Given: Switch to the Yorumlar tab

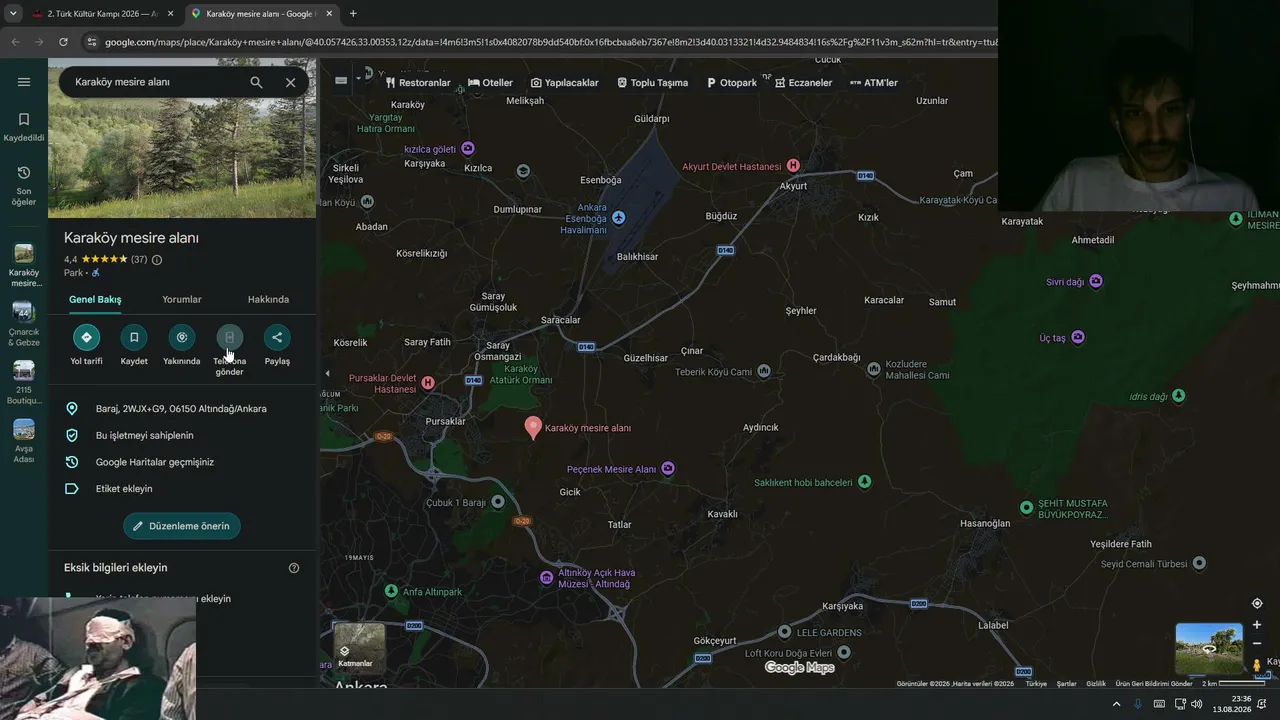Looking at the screenshot, I should tap(182, 300).
